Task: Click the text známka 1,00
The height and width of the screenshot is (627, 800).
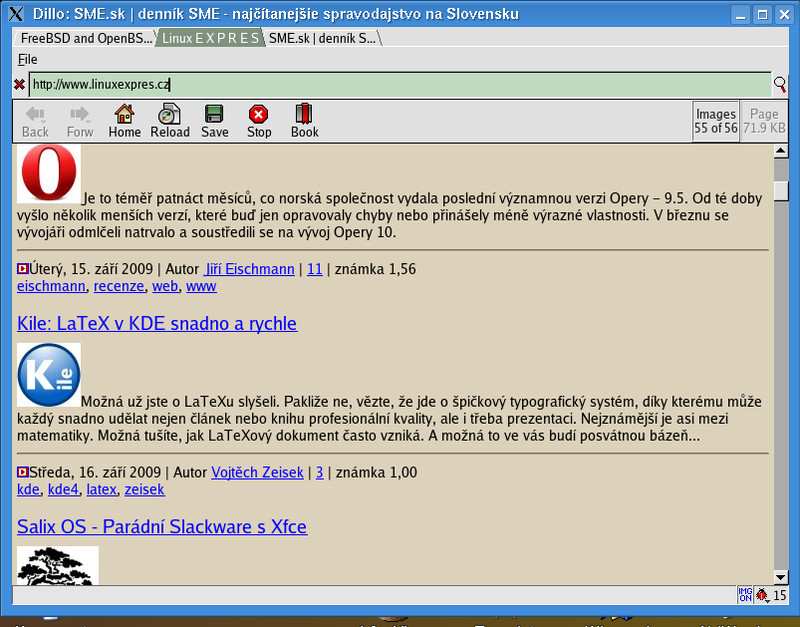Action: pos(377,472)
